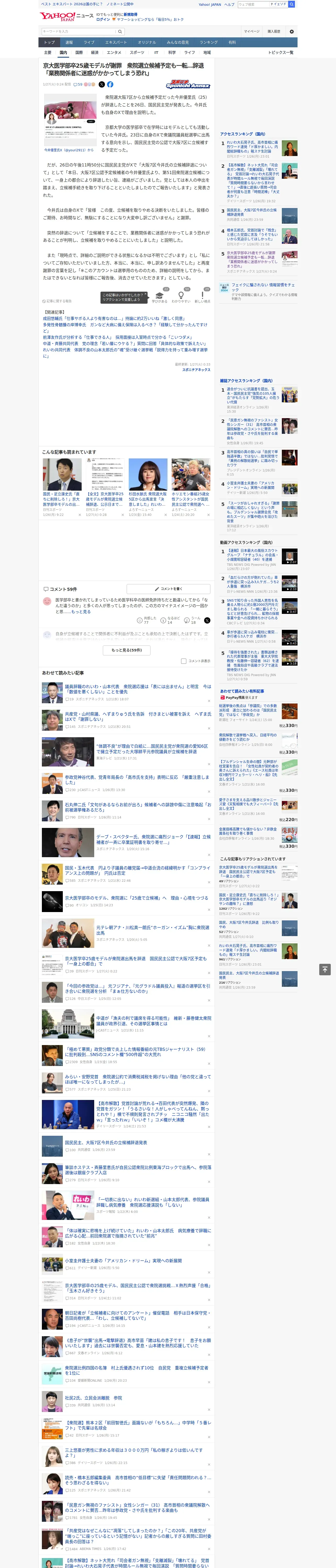
Task: Open article 中道が「漁夫の利で議席を得る可能性」
Action: coord(153,1020)
